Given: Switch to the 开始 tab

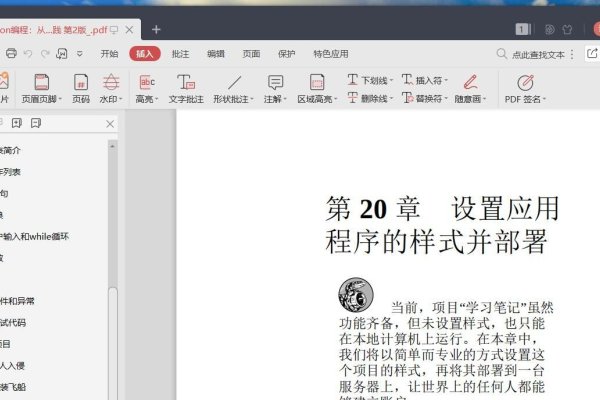Looking at the screenshot, I should pos(109,54).
